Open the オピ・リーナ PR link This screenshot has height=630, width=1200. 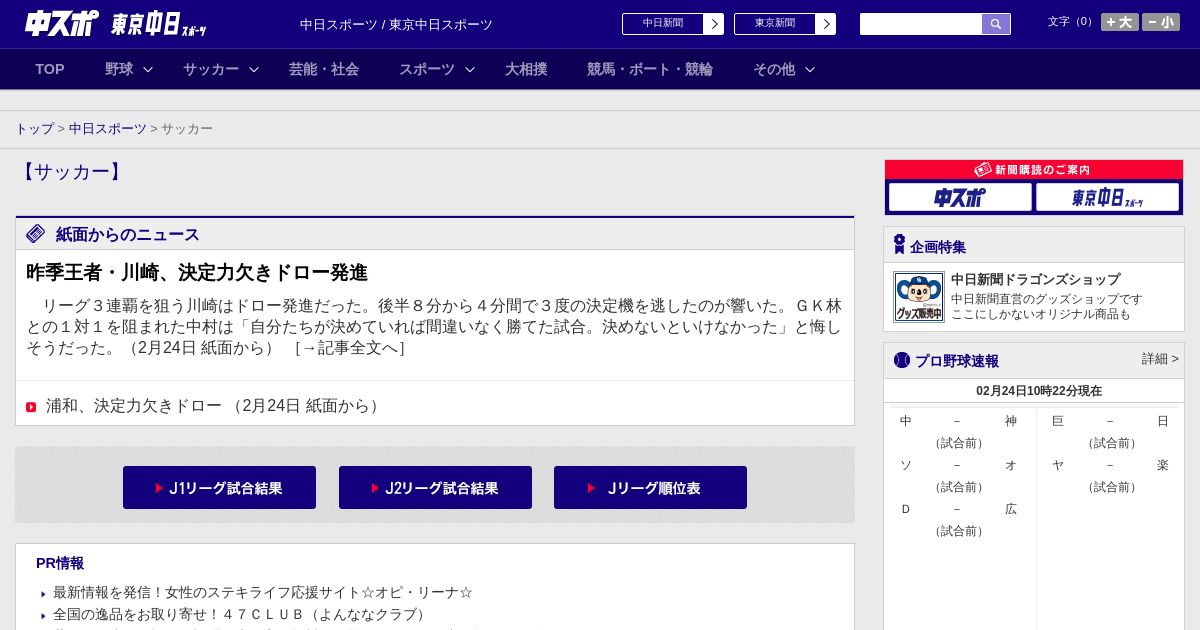click(263, 592)
